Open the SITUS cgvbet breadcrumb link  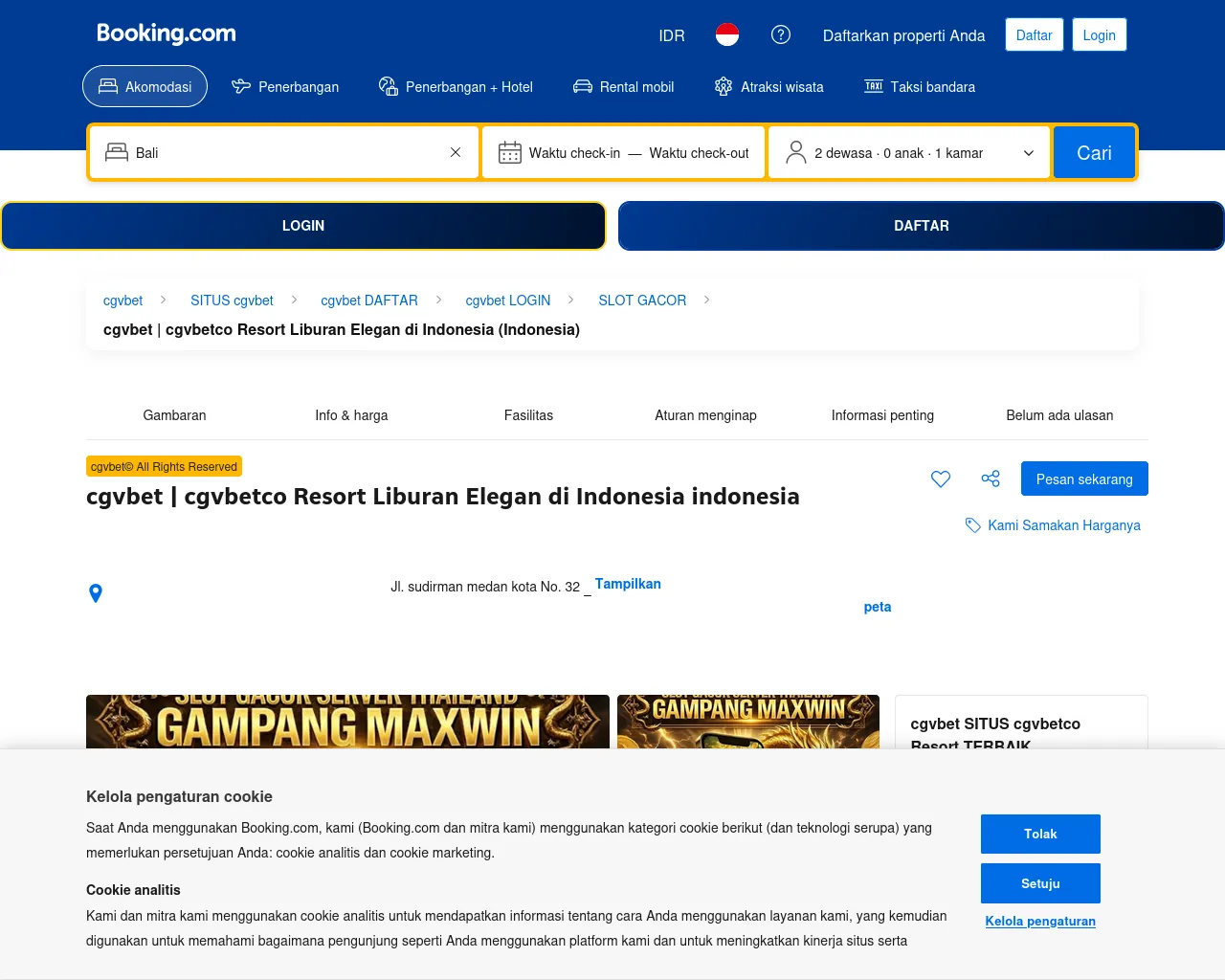[x=232, y=301]
